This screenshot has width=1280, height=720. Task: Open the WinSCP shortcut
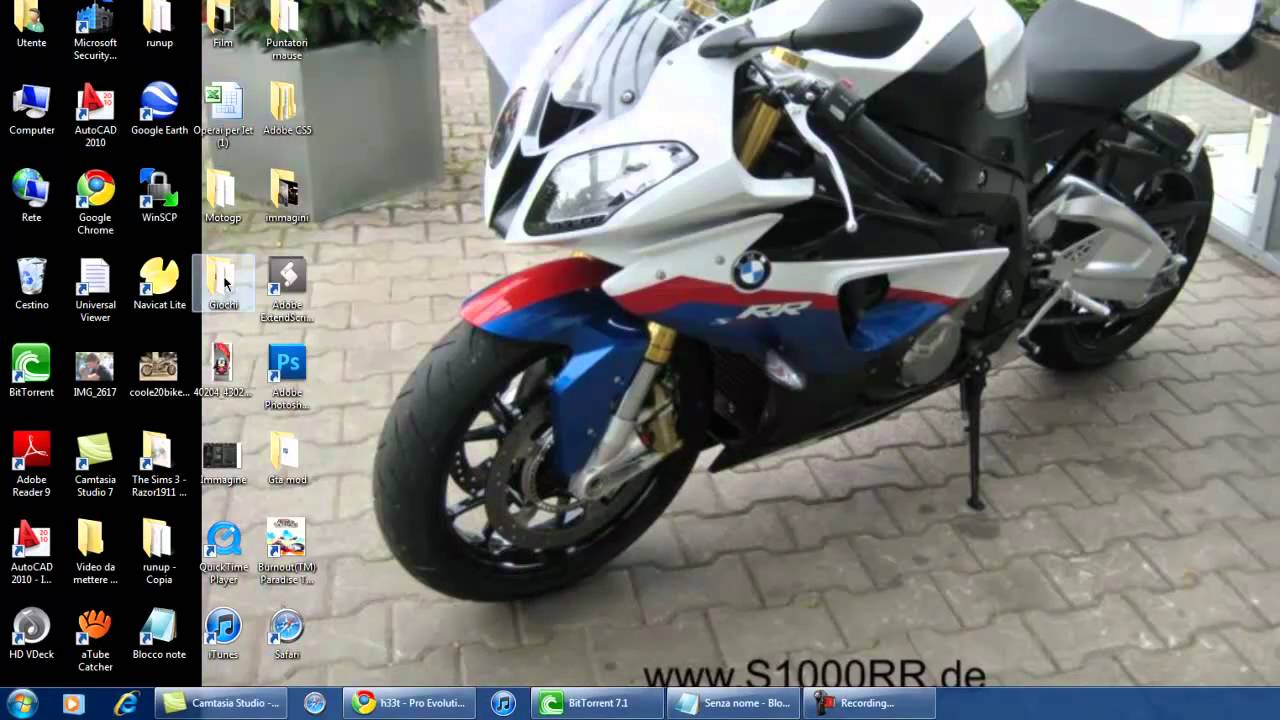[159, 190]
